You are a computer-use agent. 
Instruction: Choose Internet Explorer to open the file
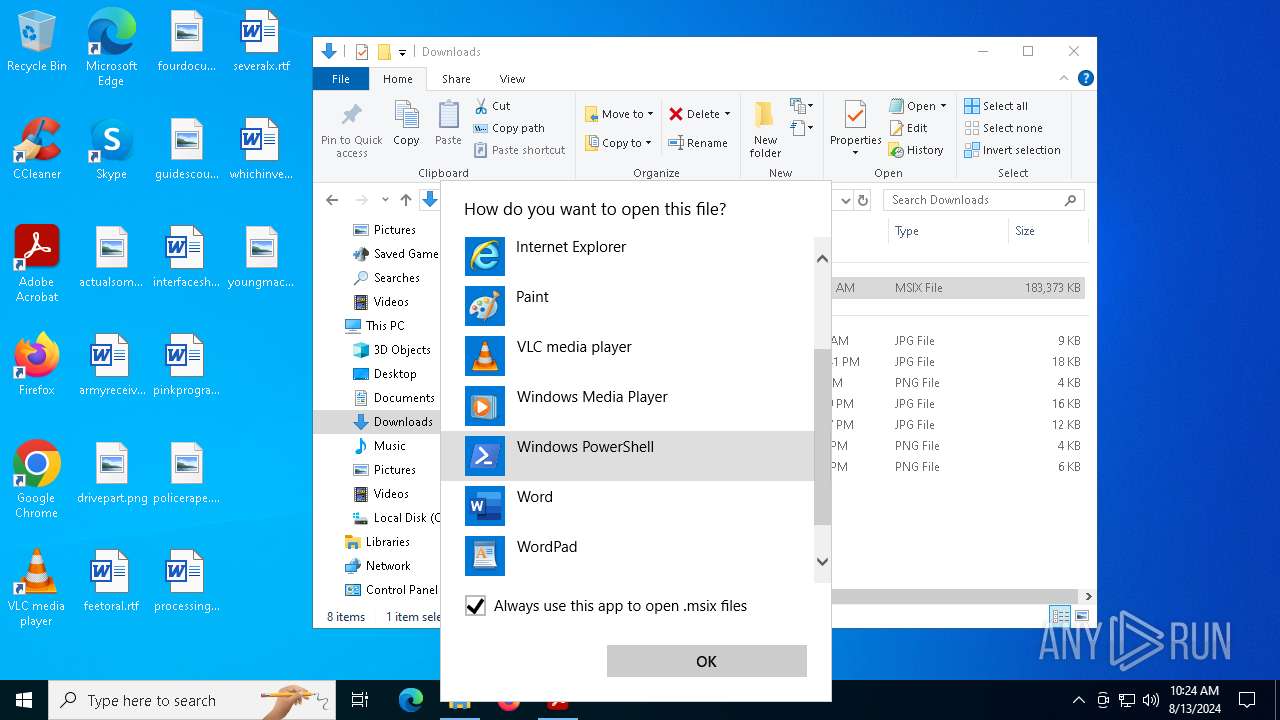(x=627, y=256)
